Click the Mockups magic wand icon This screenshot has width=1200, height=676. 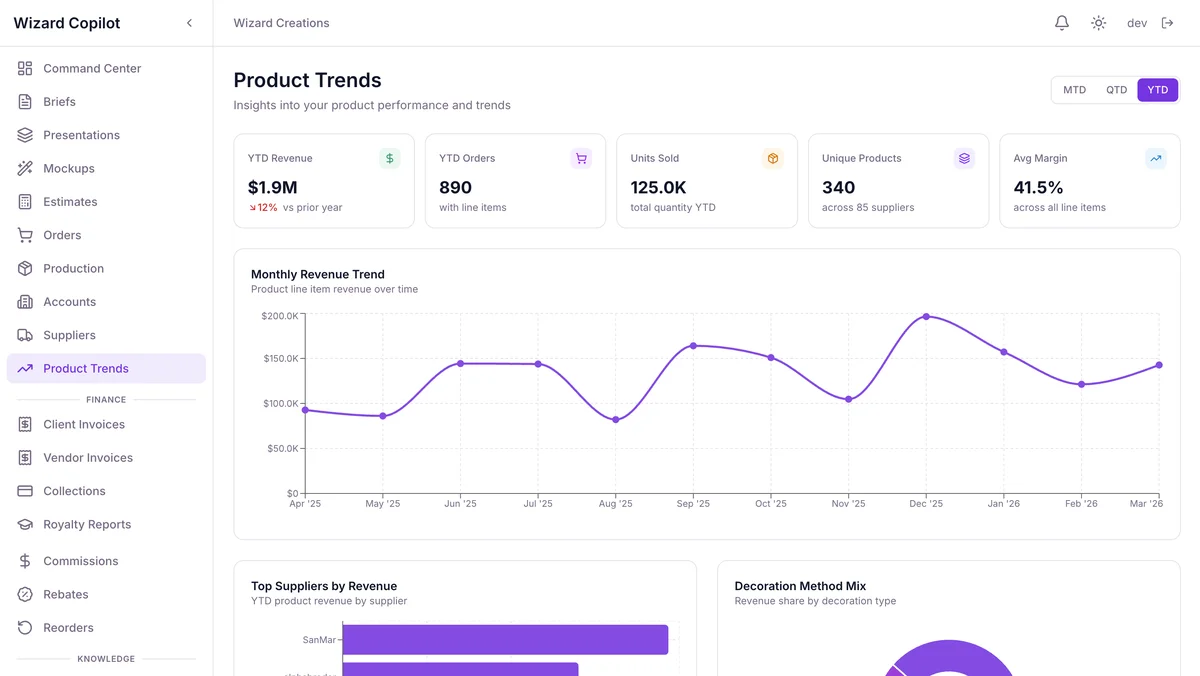(25, 168)
